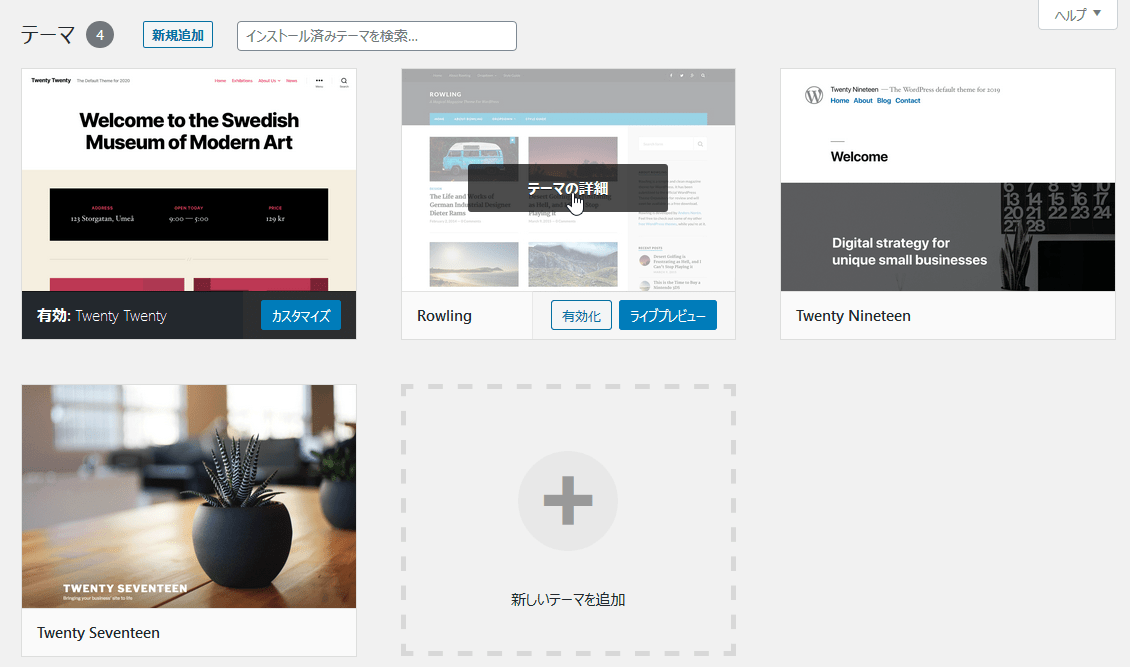Viewport: 1130px width, 667px height.
Task: Click the 新規追加 button
Action: click(x=178, y=35)
